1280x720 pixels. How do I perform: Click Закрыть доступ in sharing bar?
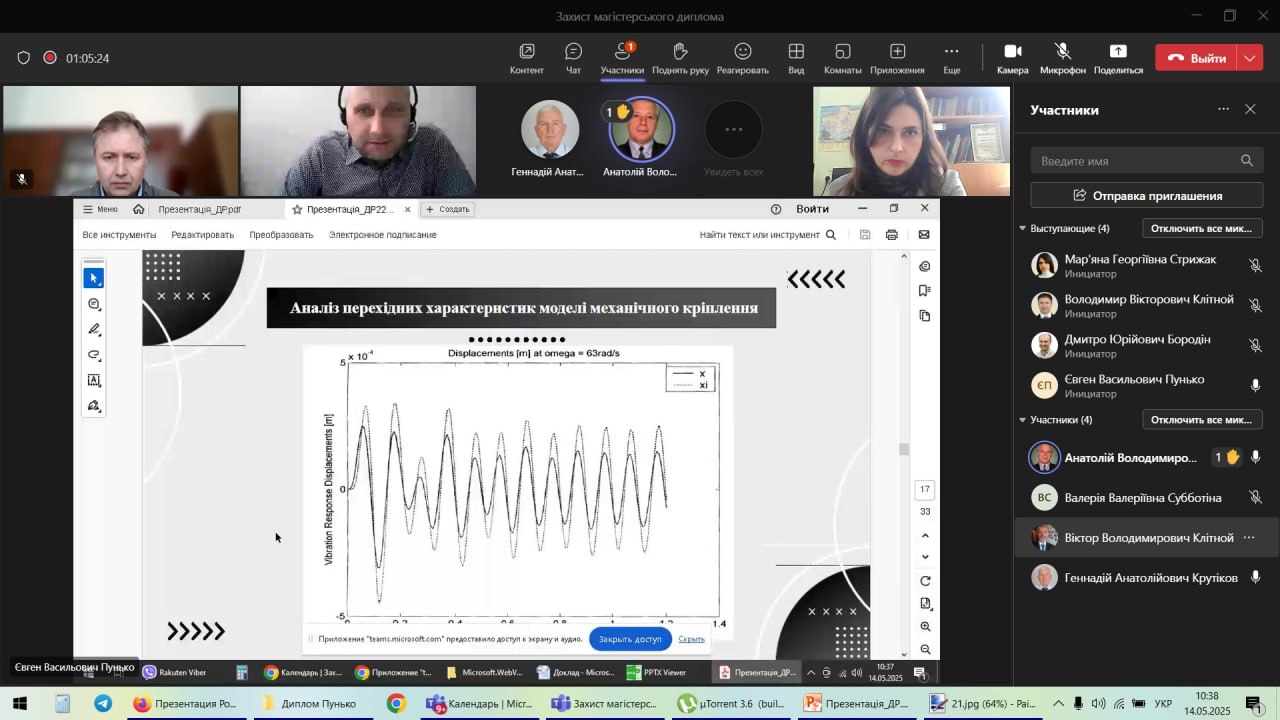(630, 639)
